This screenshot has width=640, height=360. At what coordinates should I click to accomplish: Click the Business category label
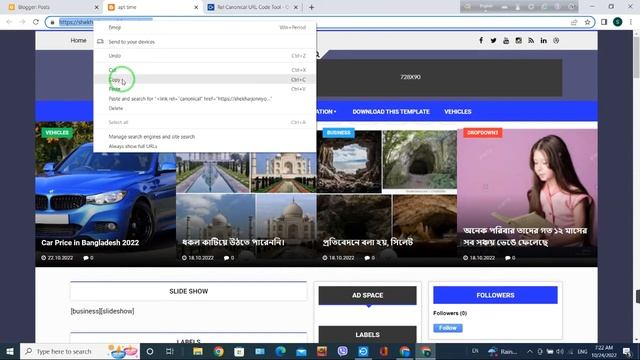click(x=339, y=133)
